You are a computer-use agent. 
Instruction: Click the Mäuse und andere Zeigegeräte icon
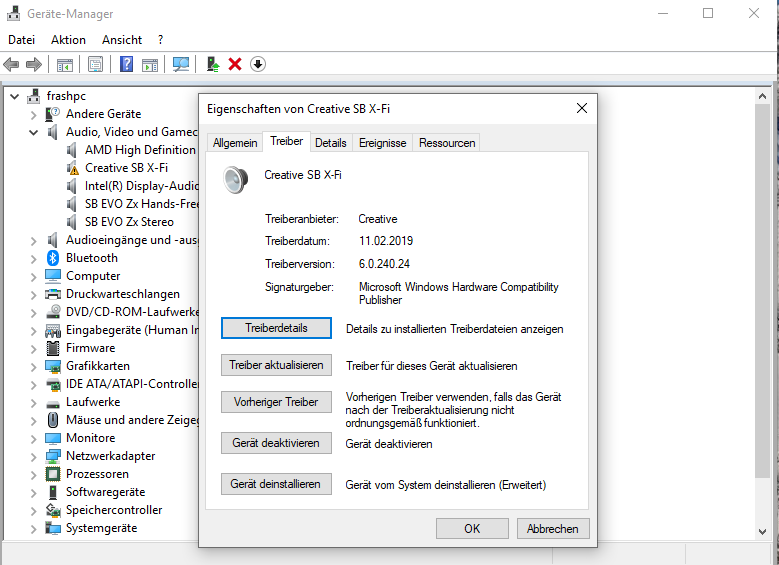click(53, 420)
